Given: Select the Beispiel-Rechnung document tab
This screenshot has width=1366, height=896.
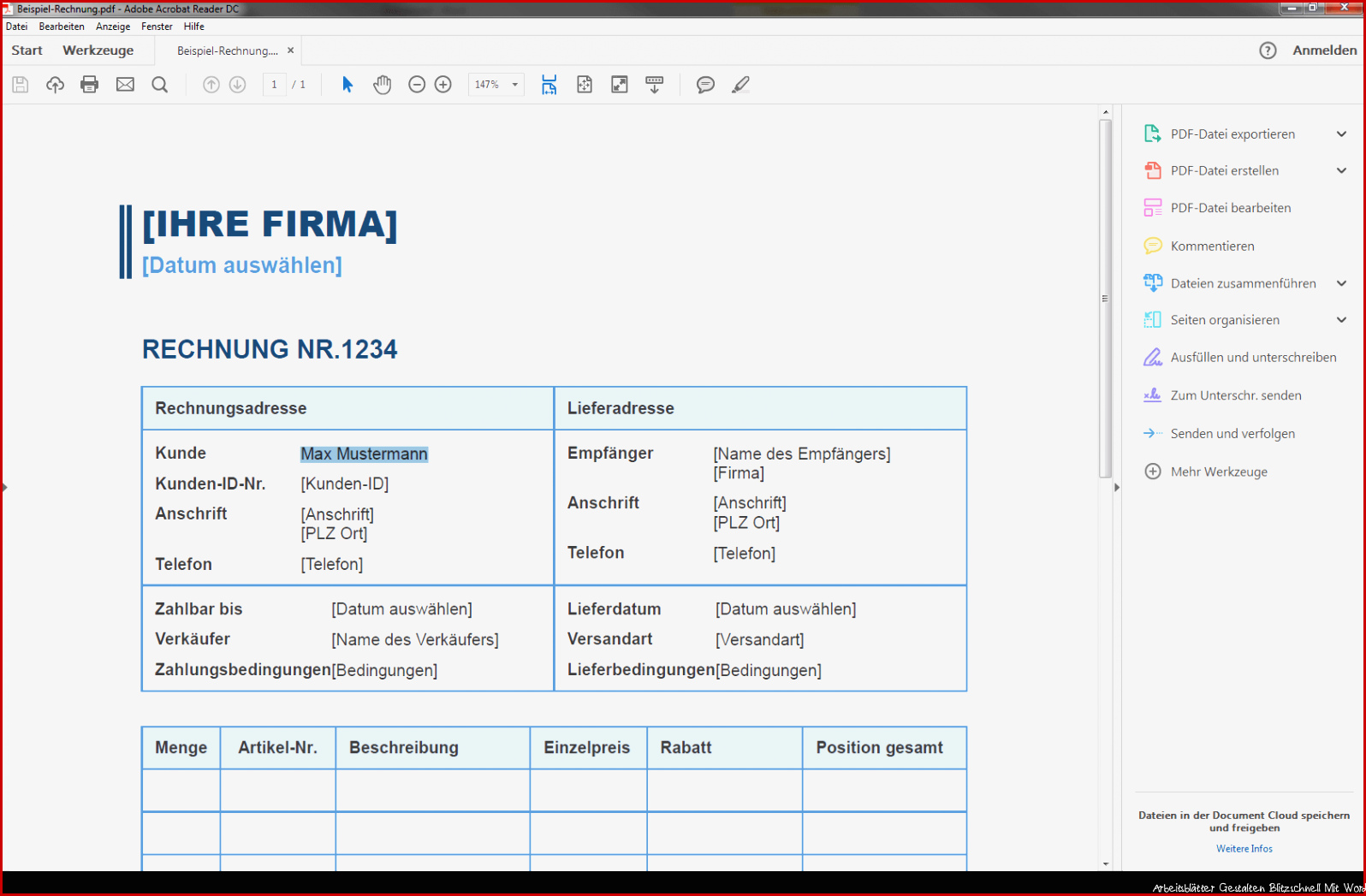Looking at the screenshot, I should [228, 50].
